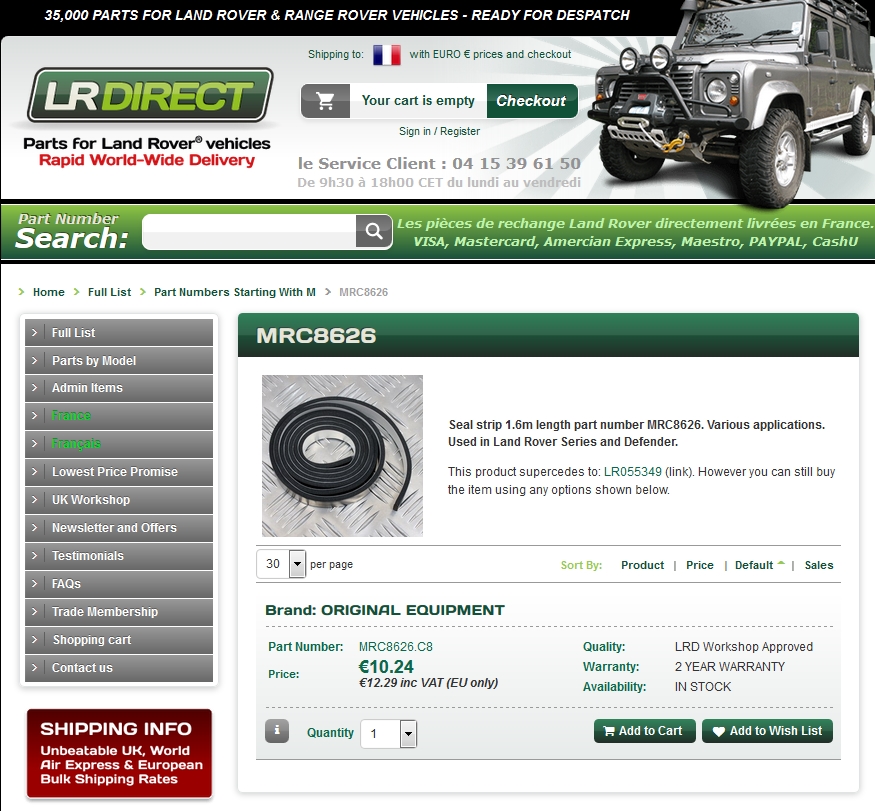Click the info icon beside Quantity
Screen dimensions: 875x811
pos(277,732)
